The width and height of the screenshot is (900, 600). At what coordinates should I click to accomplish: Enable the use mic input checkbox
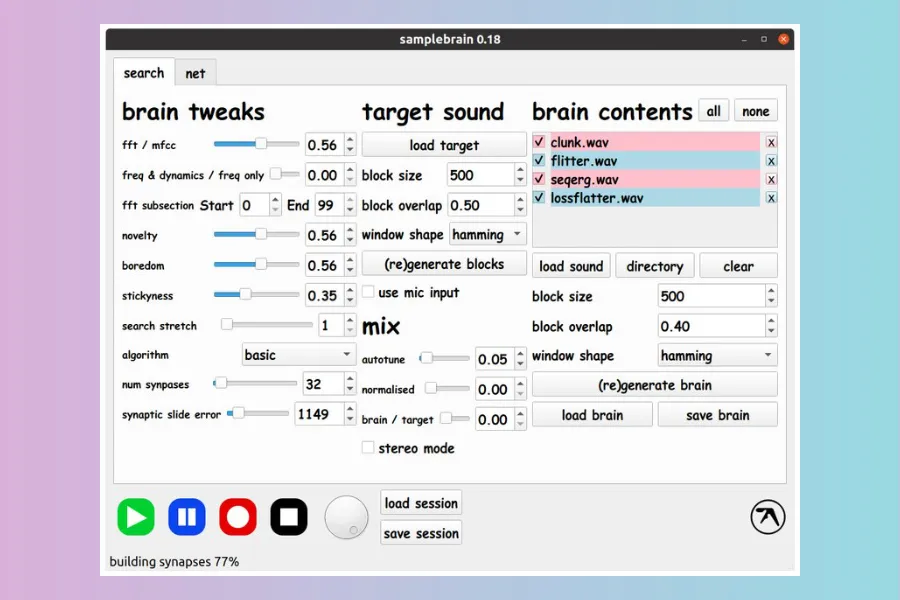[x=369, y=293]
